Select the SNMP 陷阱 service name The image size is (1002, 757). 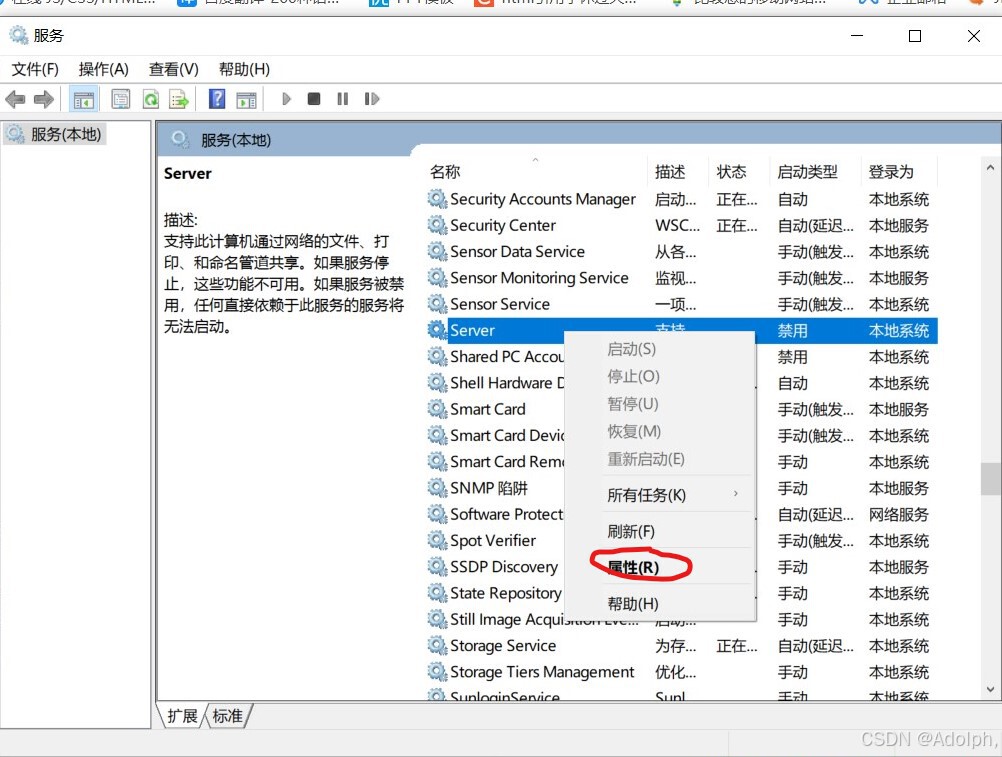[489, 488]
